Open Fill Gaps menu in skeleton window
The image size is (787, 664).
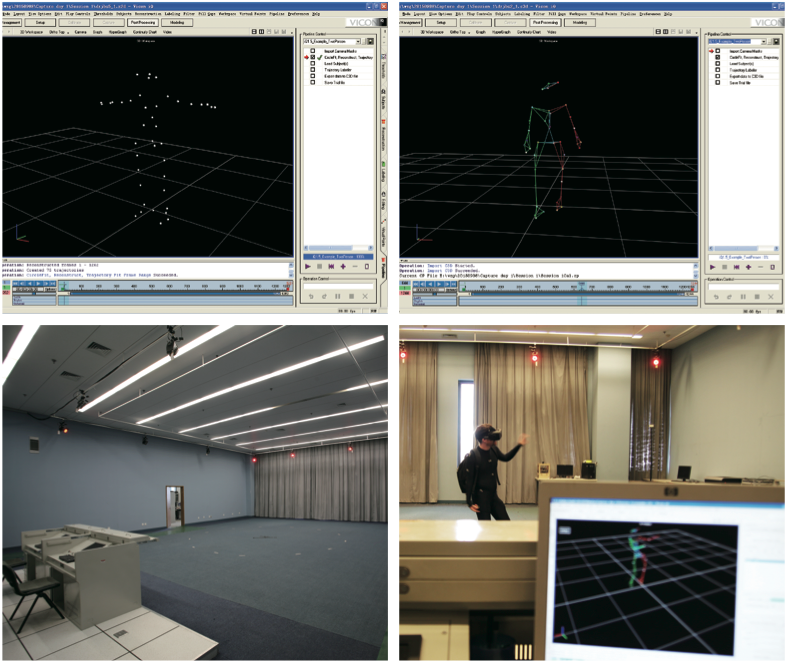click(x=558, y=14)
